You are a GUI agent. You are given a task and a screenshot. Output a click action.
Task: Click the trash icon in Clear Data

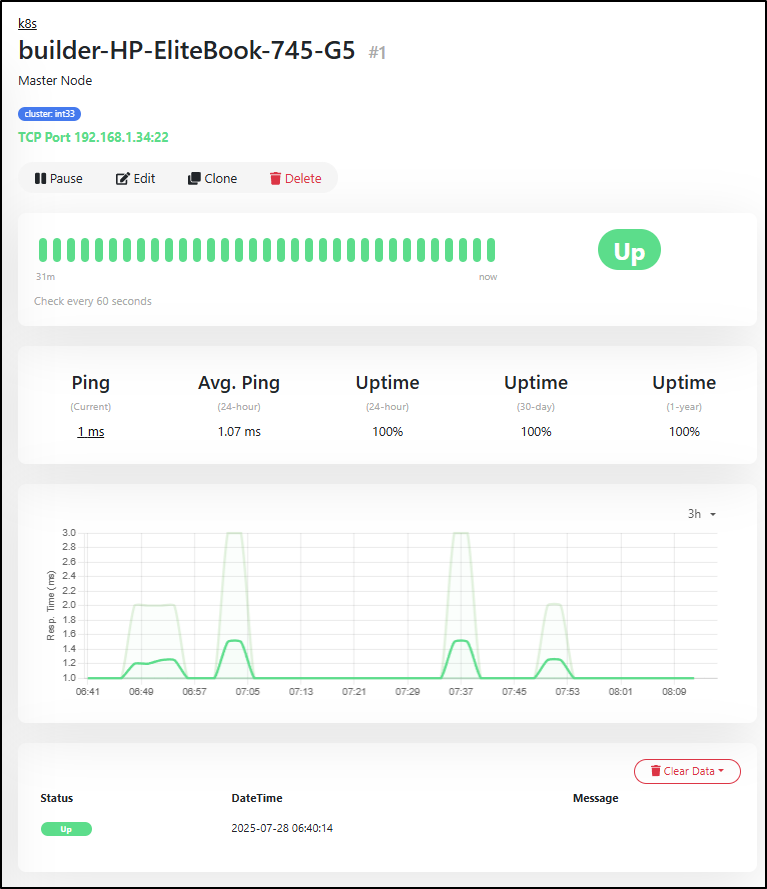pyautogui.click(x=656, y=771)
